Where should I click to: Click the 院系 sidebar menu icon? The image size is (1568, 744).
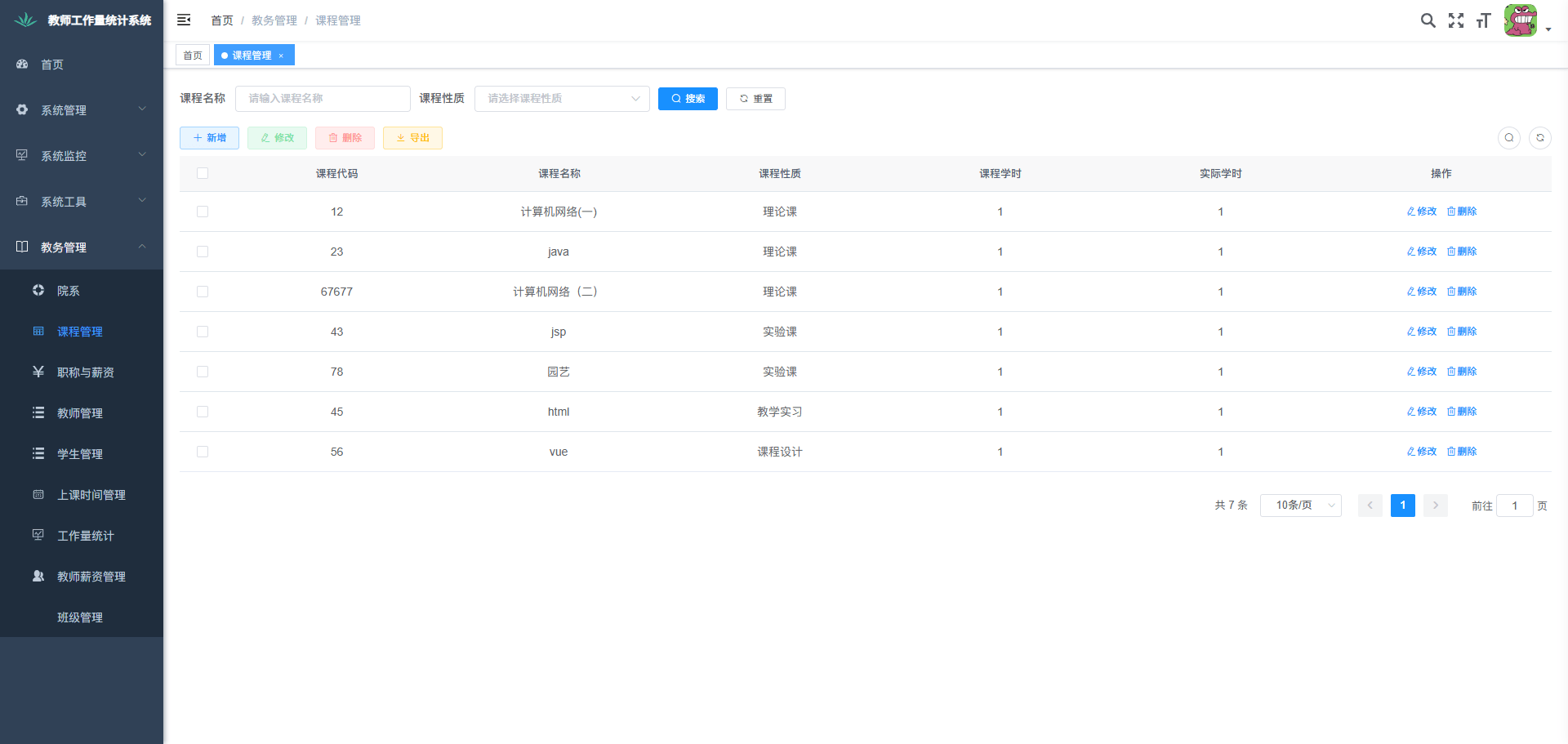point(38,290)
